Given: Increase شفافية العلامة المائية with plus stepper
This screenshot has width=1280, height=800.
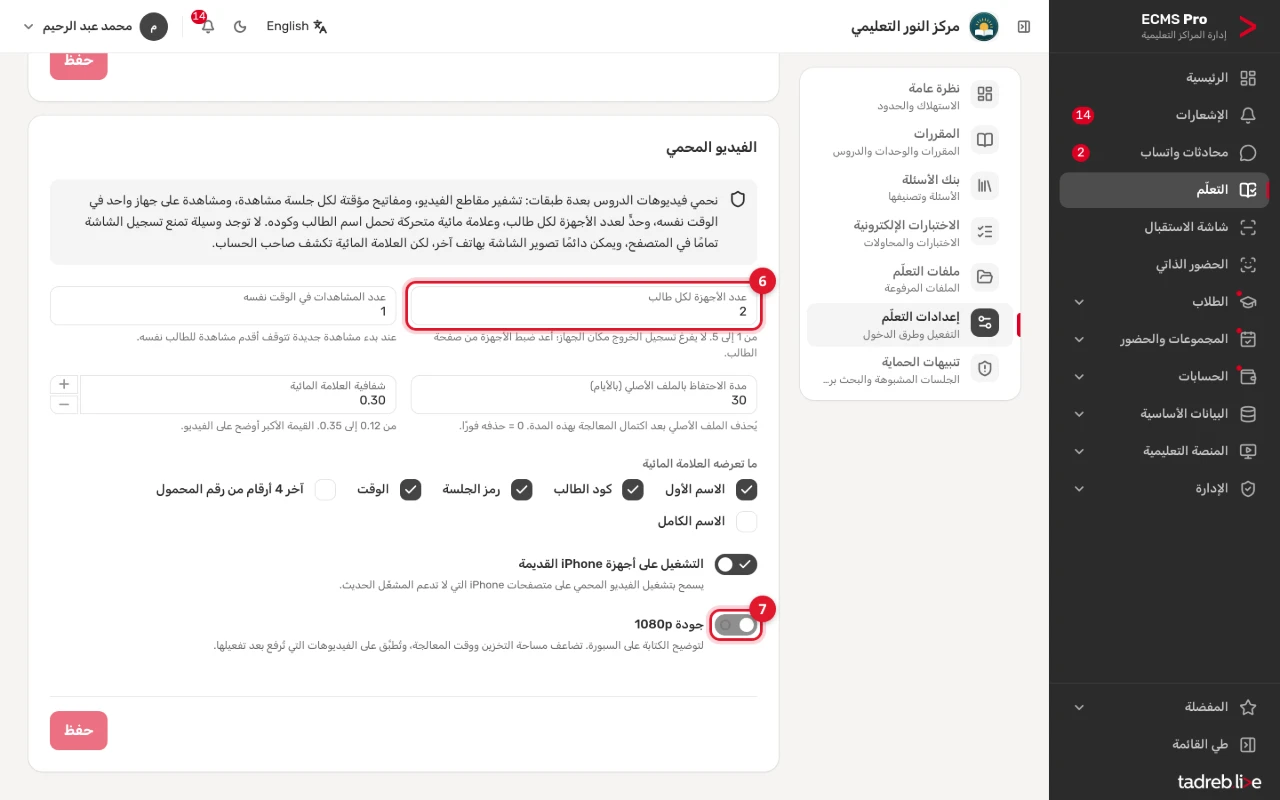Looking at the screenshot, I should pos(64,385).
